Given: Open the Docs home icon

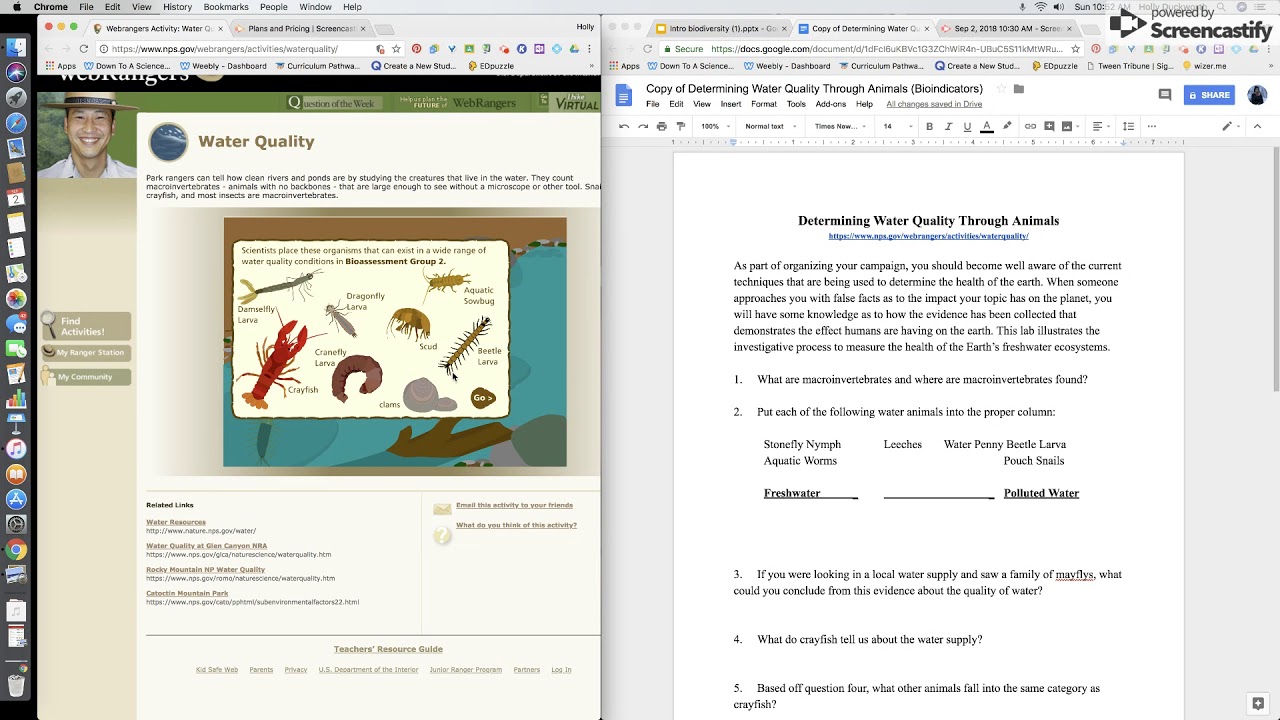Looking at the screenshot, I should coord(624,95).
